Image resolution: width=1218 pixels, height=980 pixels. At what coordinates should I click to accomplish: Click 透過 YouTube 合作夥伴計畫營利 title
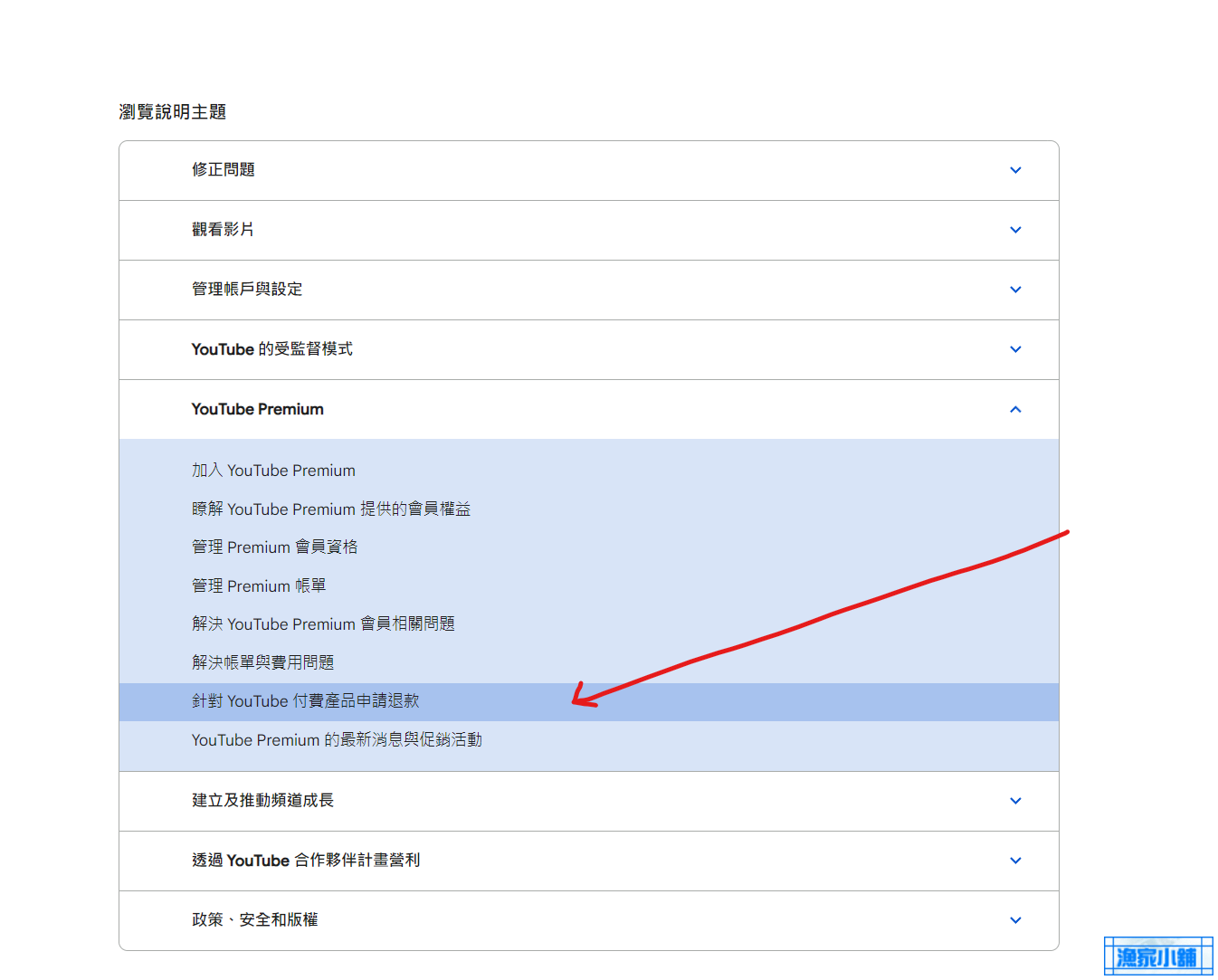pos(306,860)
